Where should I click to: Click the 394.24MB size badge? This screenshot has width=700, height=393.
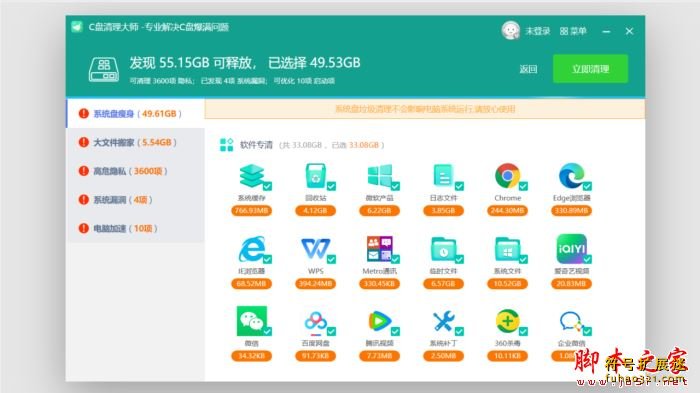pyautogui.click(x=316, y=283)
